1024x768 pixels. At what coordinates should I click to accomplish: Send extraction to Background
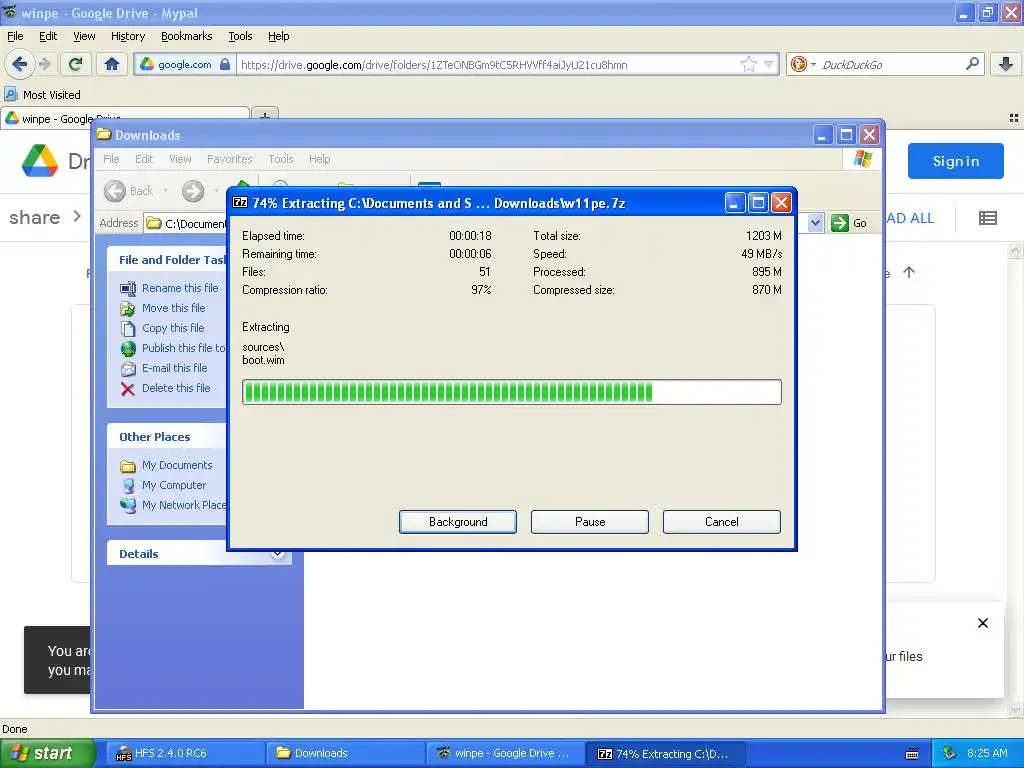458,522
